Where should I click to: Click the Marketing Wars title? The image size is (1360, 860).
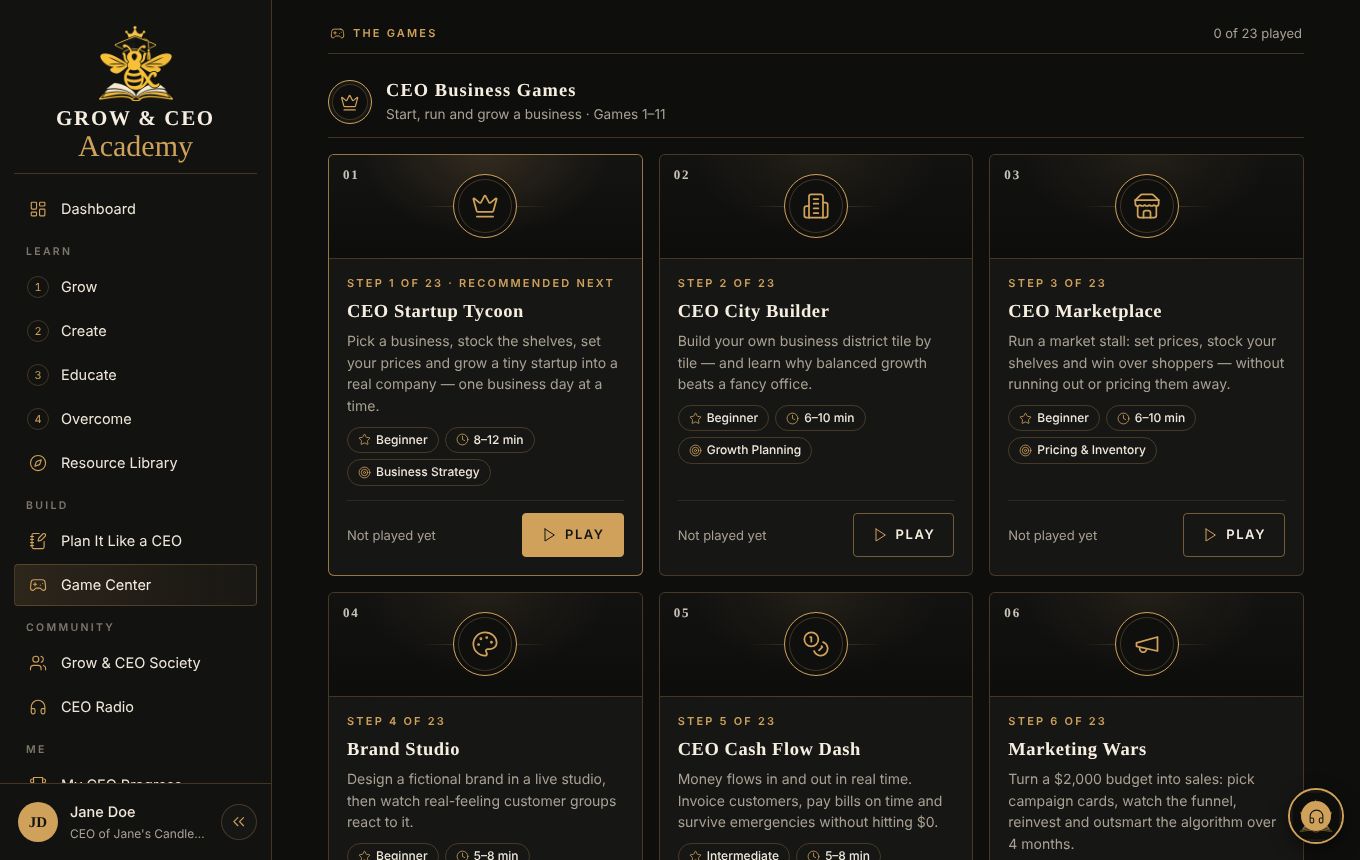click(1077, 749)
